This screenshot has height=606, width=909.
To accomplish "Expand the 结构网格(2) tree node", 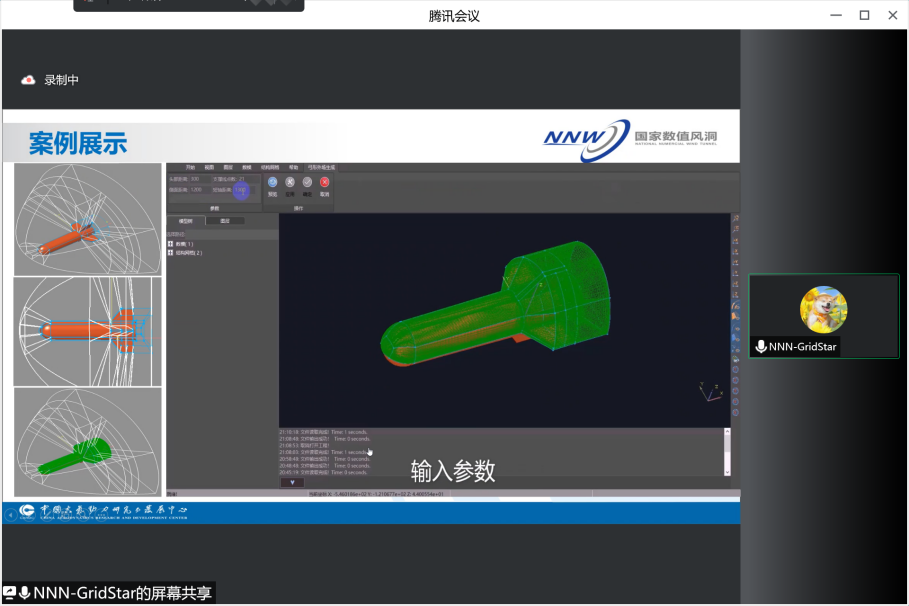I will 171,253.
